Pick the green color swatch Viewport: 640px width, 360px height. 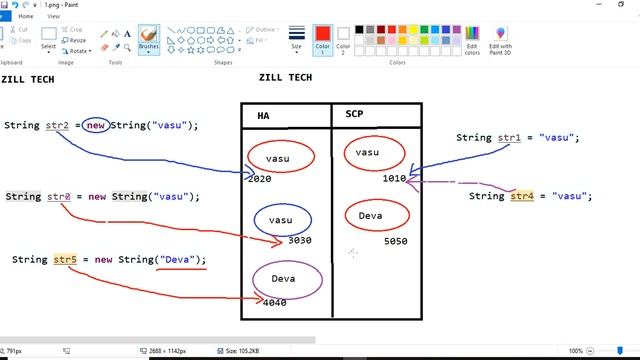pos(424,29)
